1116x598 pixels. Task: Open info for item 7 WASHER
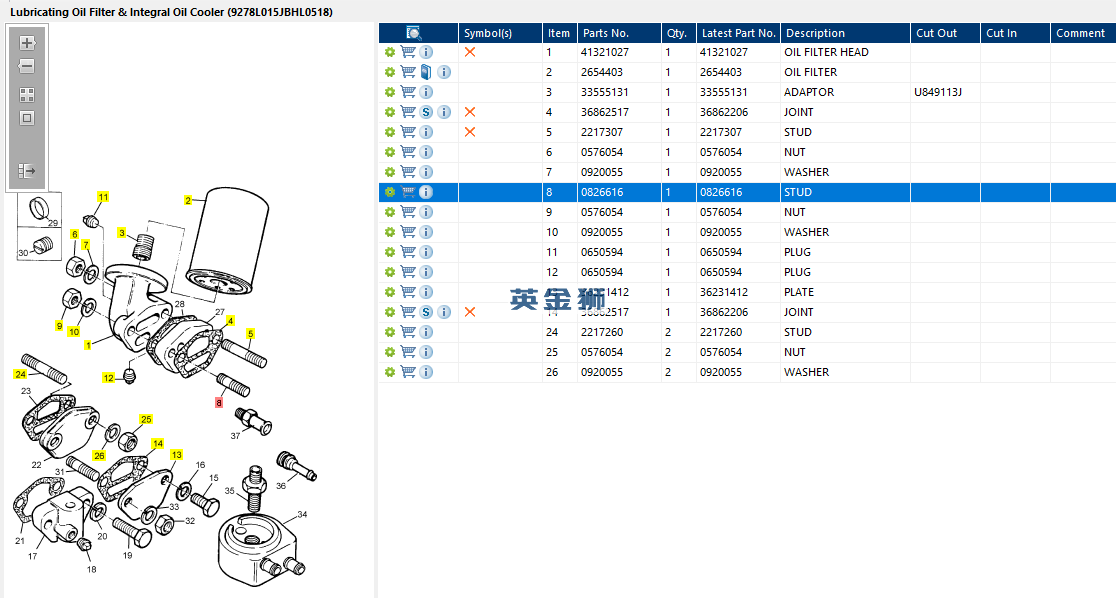pos(426,172)
